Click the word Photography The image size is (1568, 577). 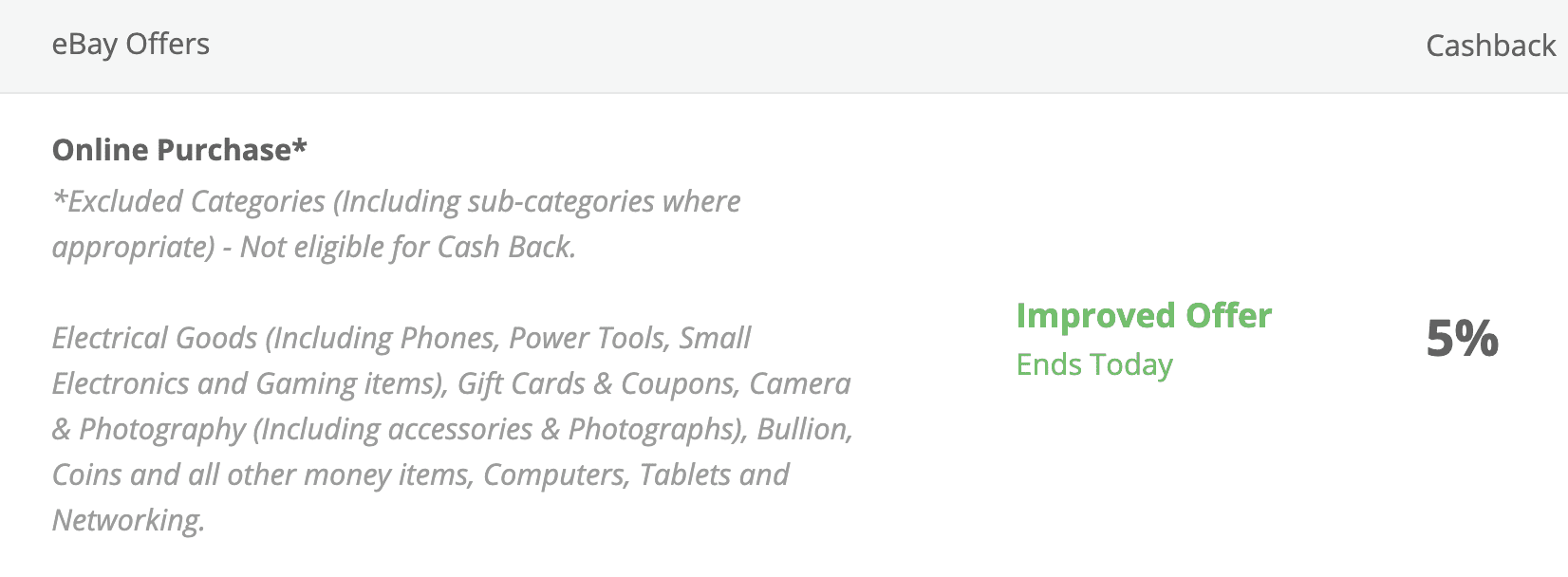click(162, 429)
